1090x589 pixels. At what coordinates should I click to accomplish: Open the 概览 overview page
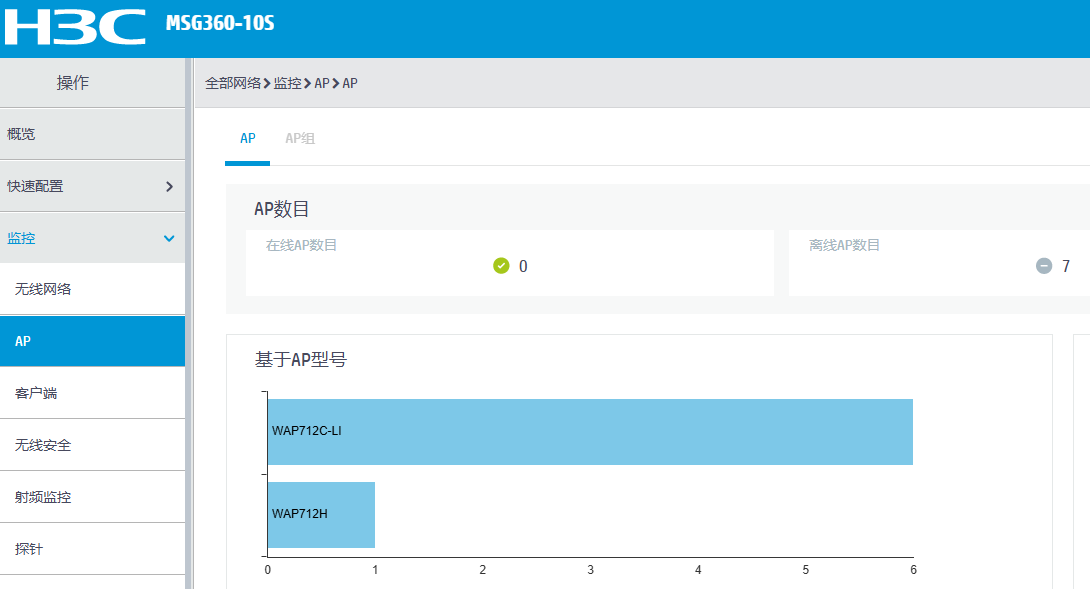pos(22,134)
